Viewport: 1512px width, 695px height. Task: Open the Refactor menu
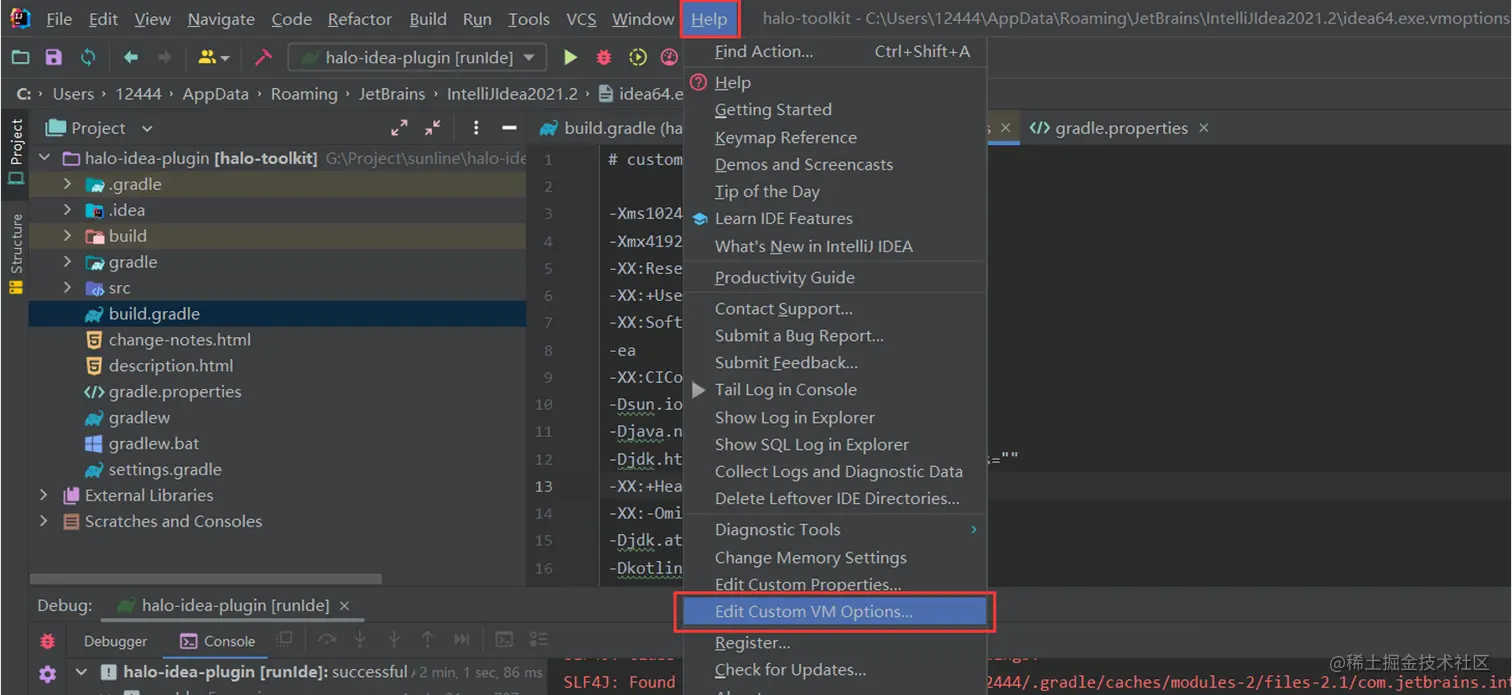pos(360,19)
